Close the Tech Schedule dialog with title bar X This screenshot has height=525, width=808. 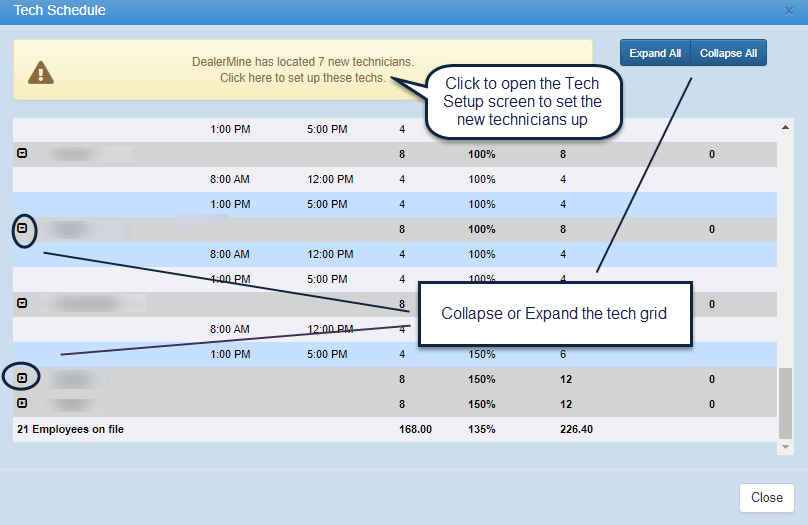[790, 11]
